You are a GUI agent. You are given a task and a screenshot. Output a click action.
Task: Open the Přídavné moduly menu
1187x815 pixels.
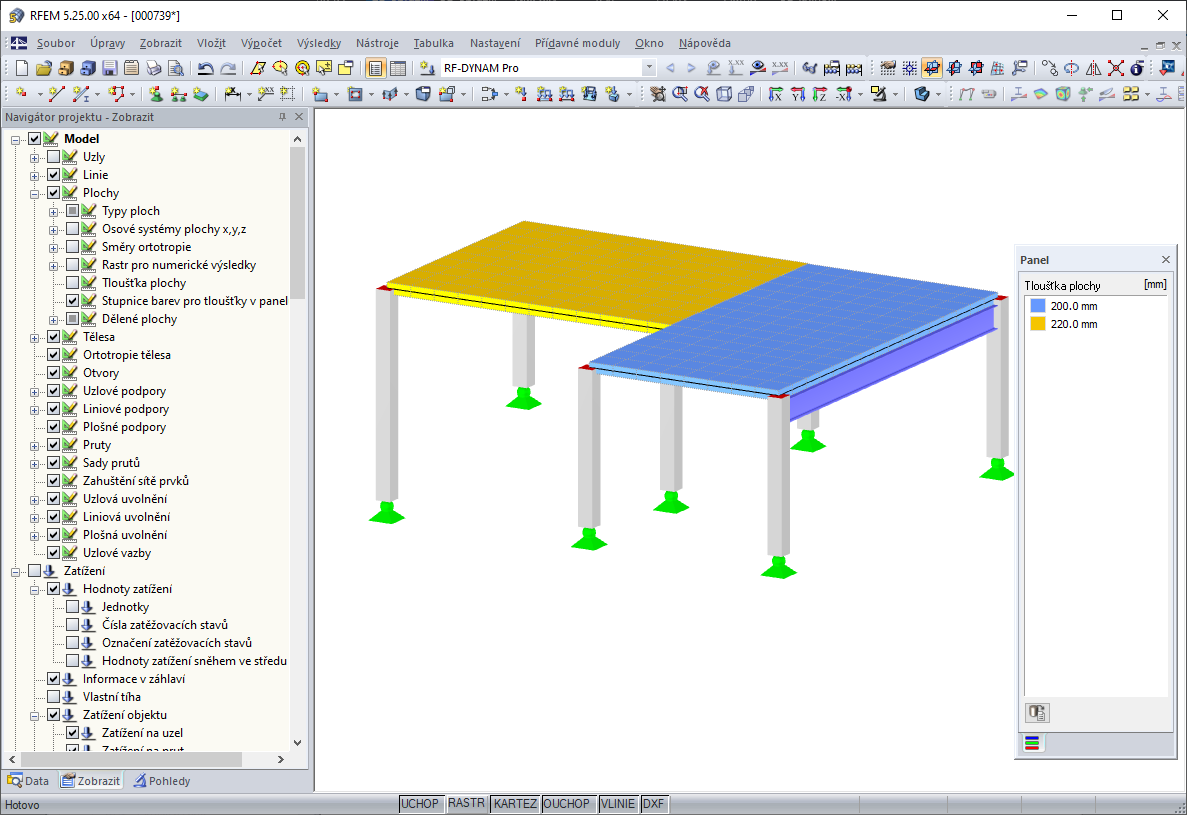tap(577, 43)
